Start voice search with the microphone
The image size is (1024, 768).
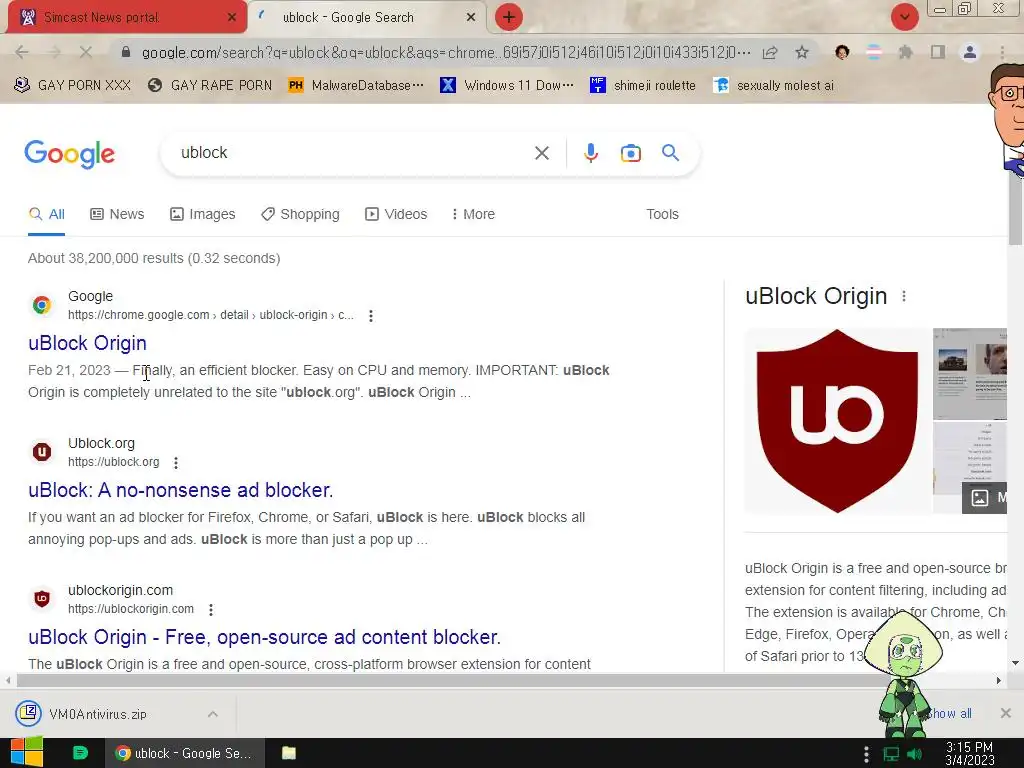coord(590,153)
